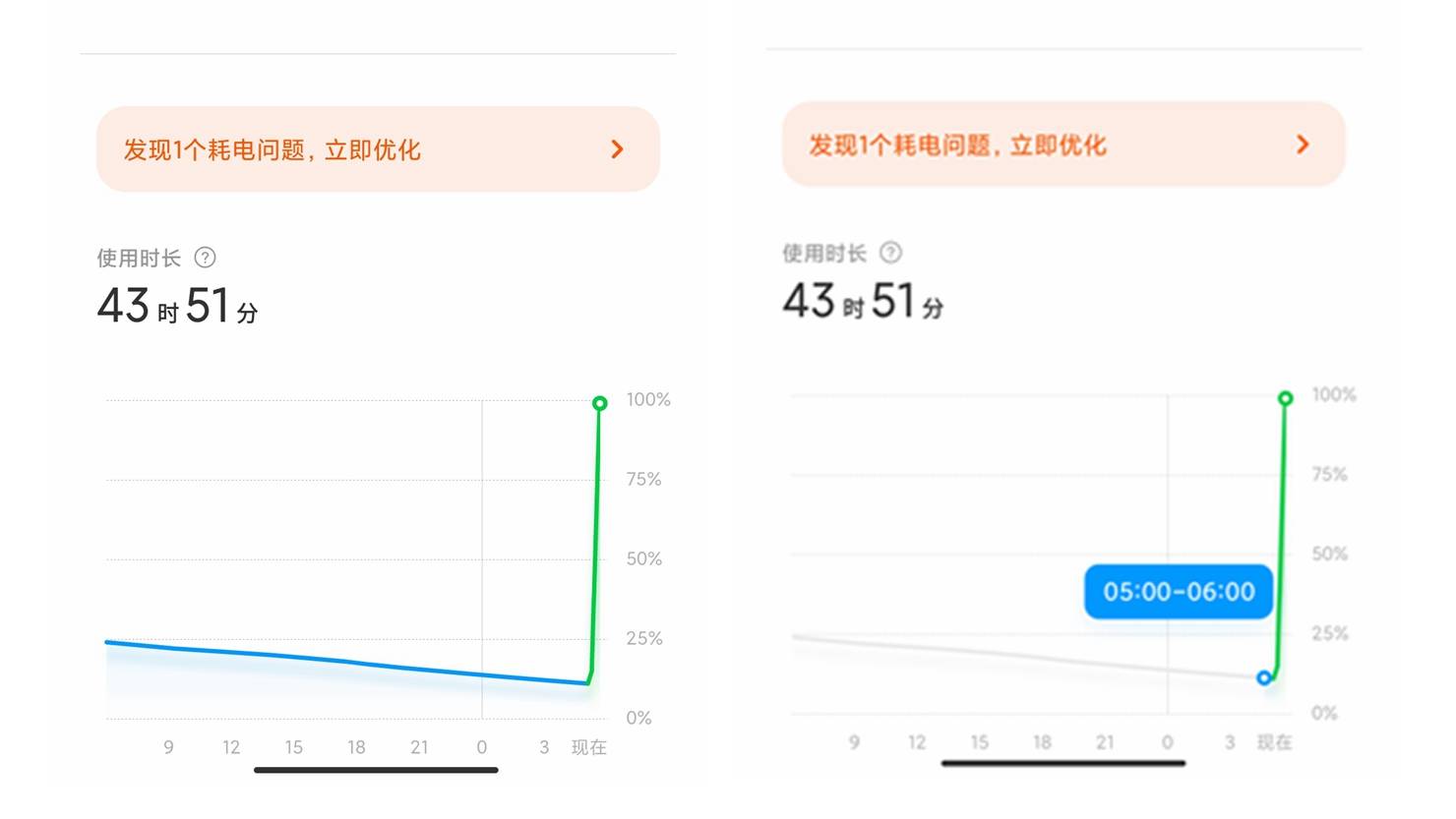Viewport: 1456px width, 819px height.
Task: Open the right banner's orange chevron arrow
Action: (1303, 145)
